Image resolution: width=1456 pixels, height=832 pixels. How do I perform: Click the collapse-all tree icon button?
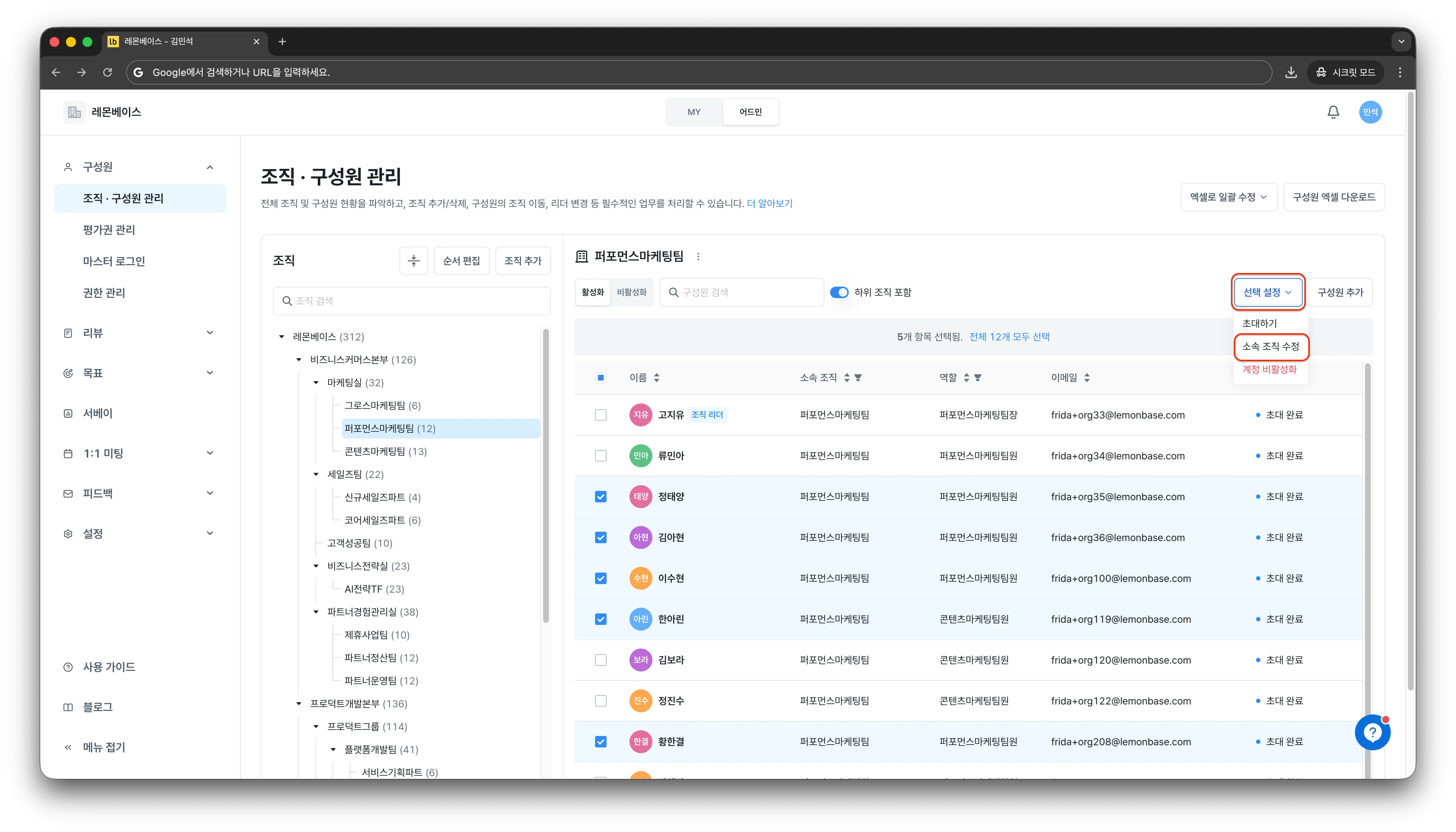413,260
